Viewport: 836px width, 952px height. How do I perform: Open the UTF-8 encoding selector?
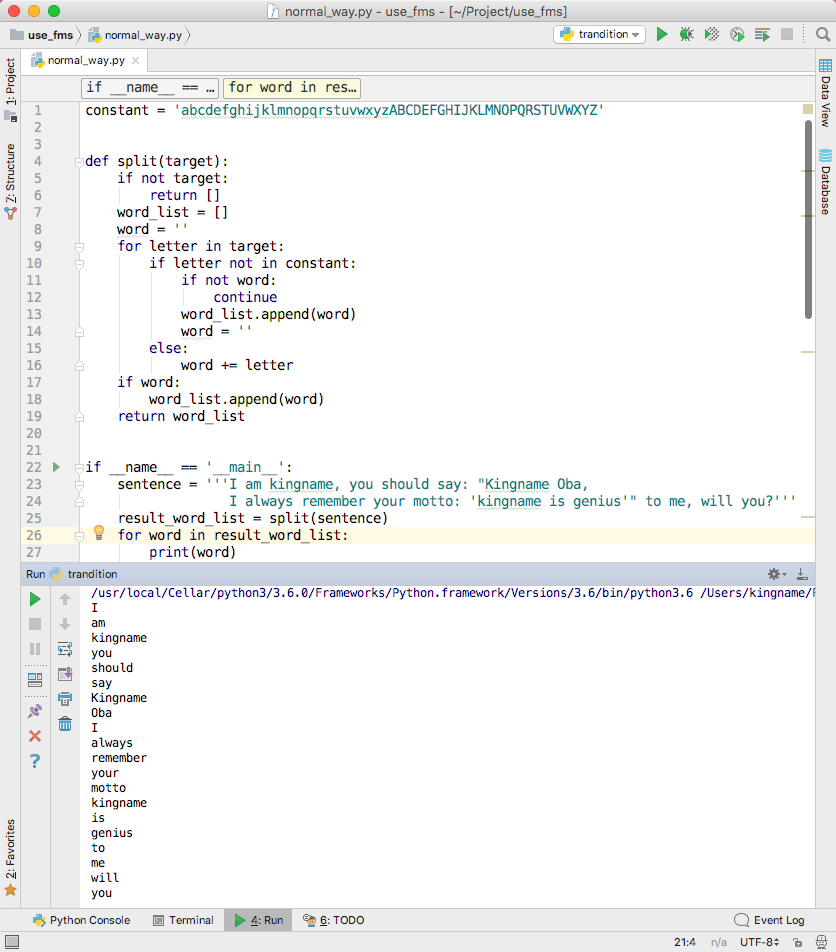759,942
